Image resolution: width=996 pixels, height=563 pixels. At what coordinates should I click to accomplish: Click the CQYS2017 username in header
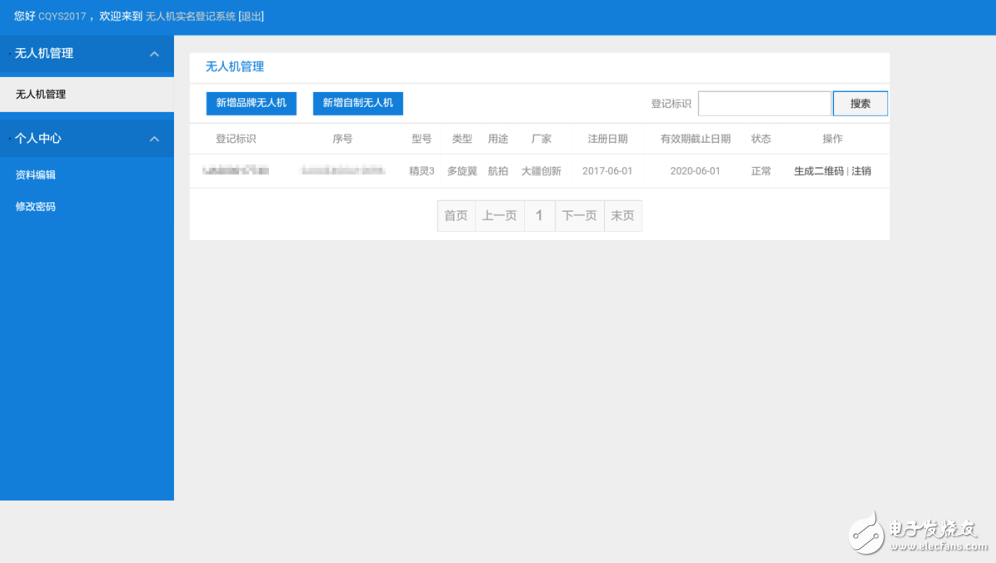tap(62, 17)
